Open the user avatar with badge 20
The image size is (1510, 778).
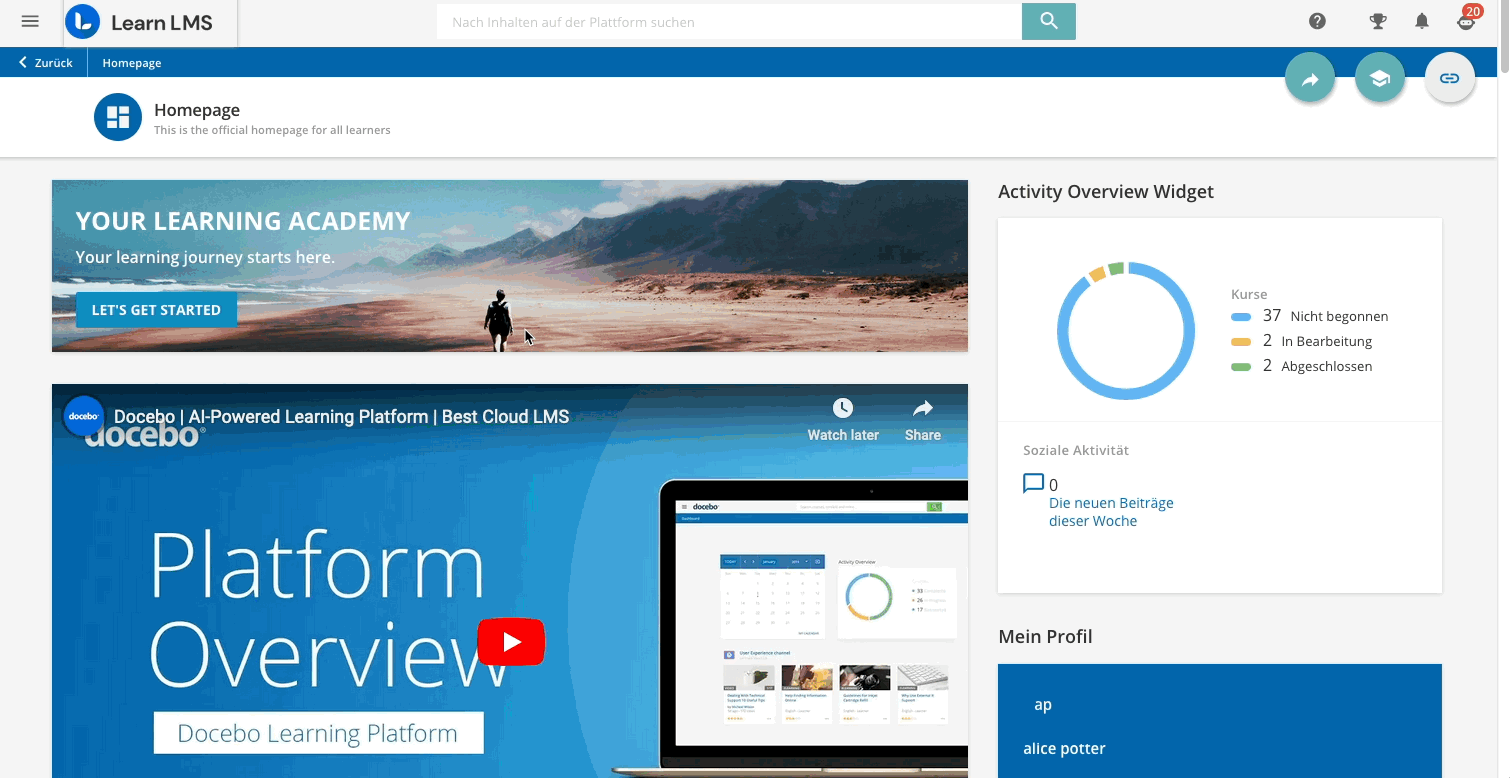[x=1466, y=20]
